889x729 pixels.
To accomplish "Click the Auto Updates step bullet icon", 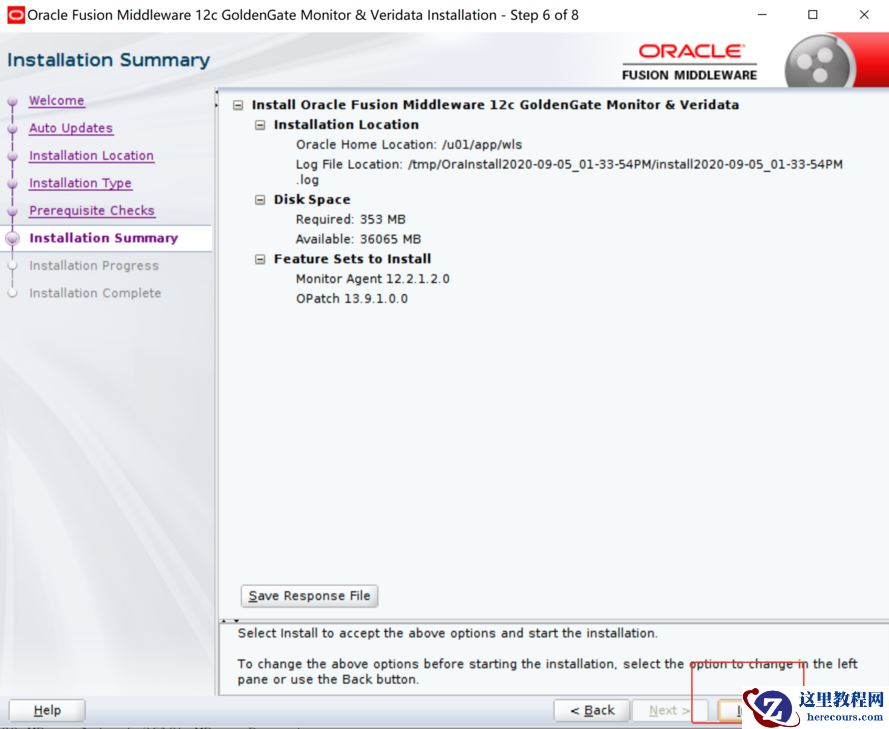I will coord(12,129).
